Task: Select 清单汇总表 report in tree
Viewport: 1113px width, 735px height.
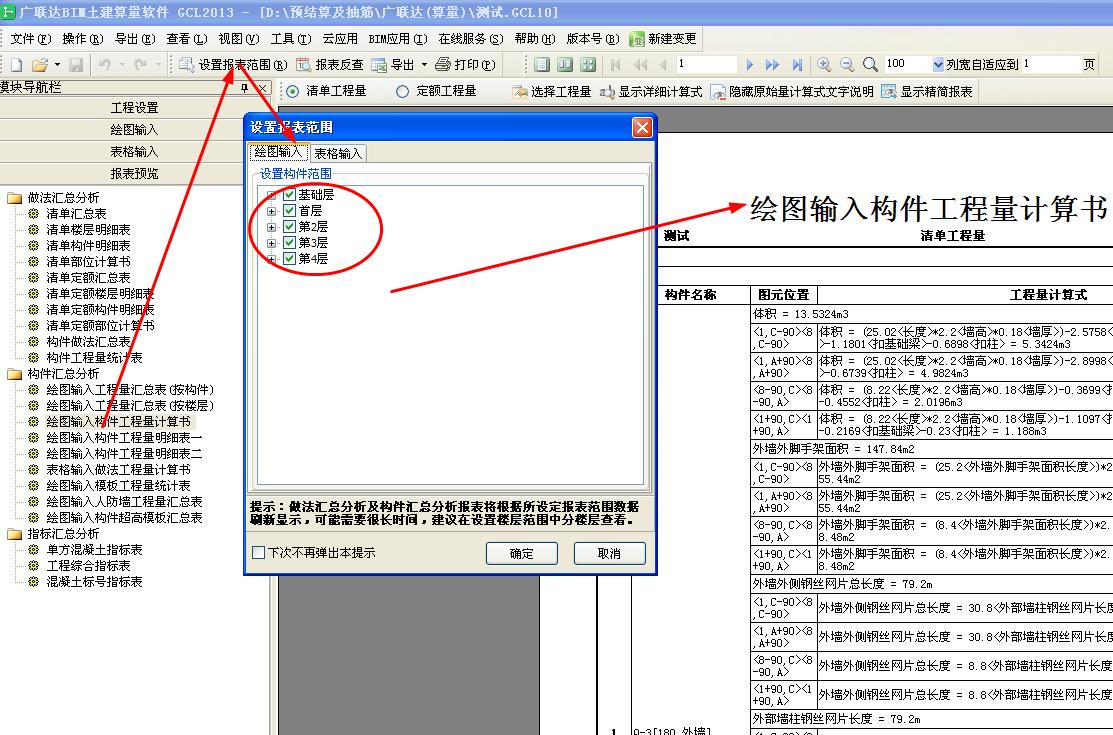Action: click(76, 214)
